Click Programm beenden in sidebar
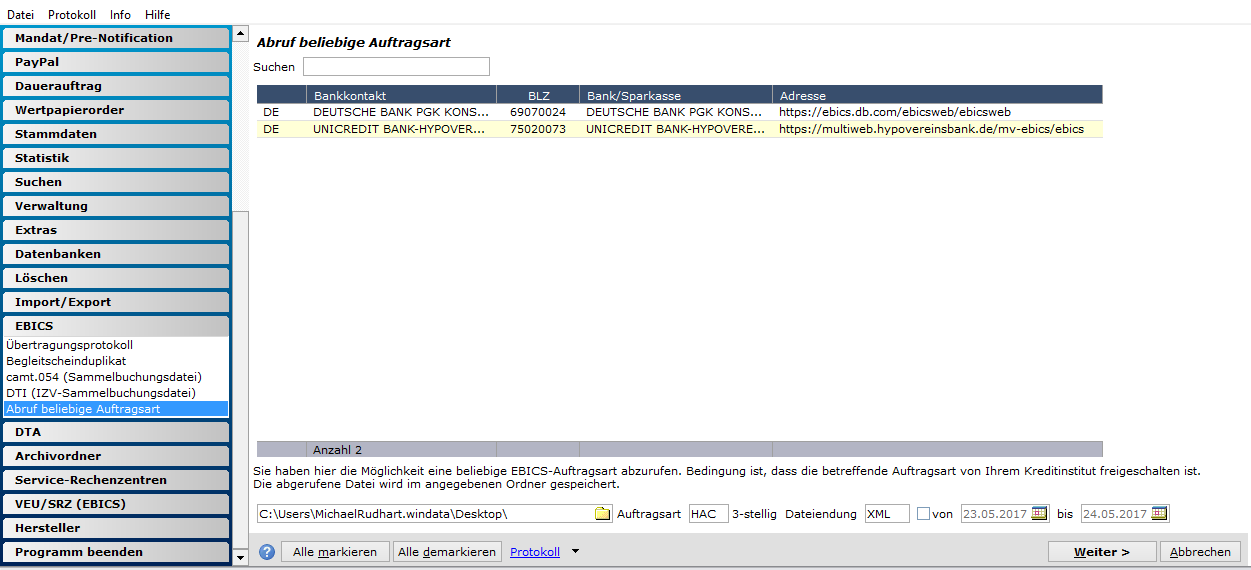This screenshot has height=570, width=1251. click(115, 552)
